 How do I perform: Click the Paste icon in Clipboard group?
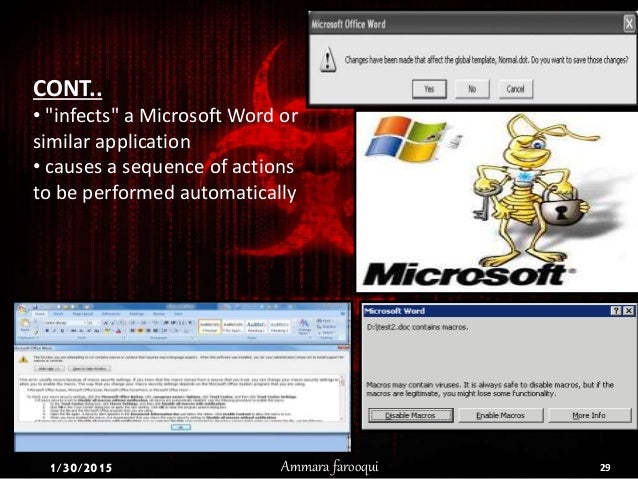[25, 324]
